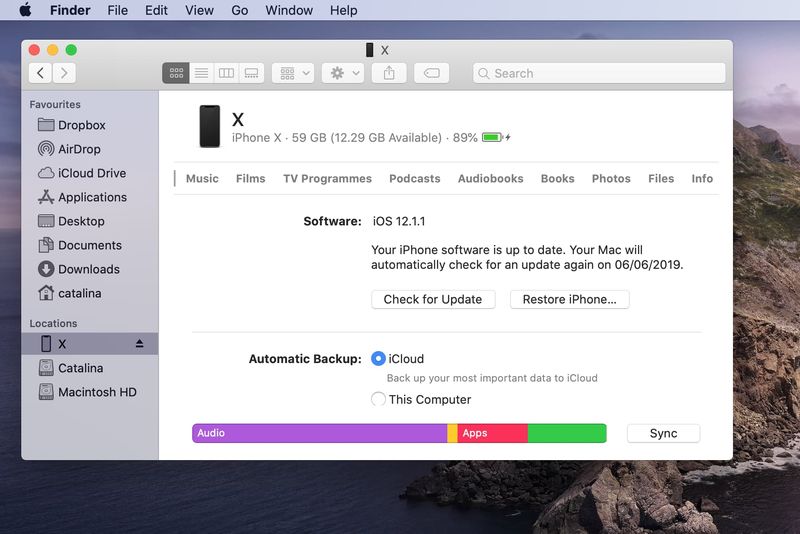Switch to the Photos tab

coord(611,179)
